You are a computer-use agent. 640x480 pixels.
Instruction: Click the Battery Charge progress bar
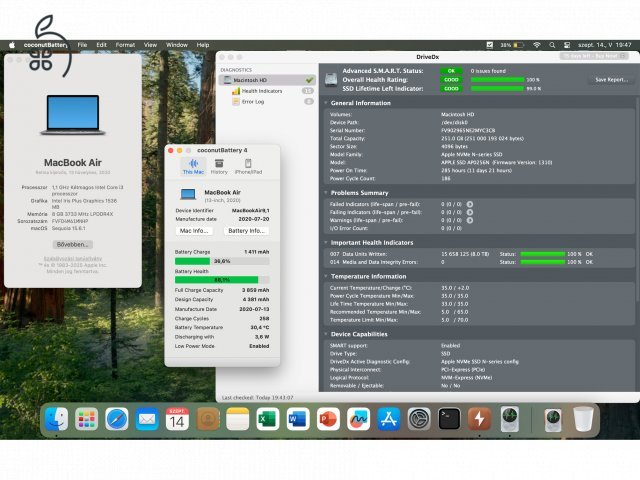pos(222,261)
